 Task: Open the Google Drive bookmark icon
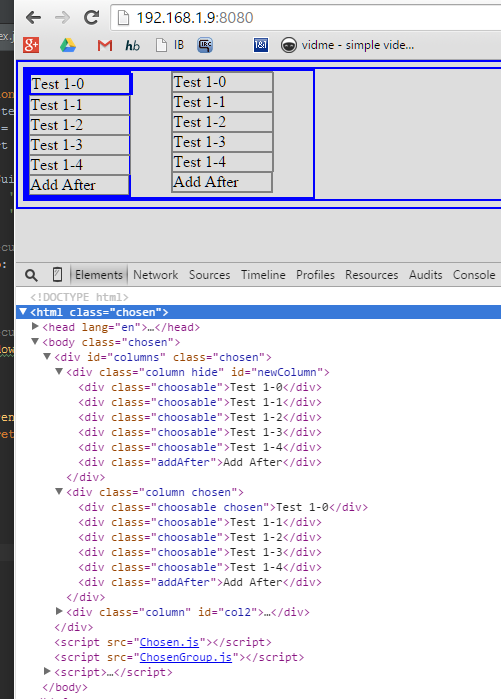pyautogui.click(x=68, y=45)
